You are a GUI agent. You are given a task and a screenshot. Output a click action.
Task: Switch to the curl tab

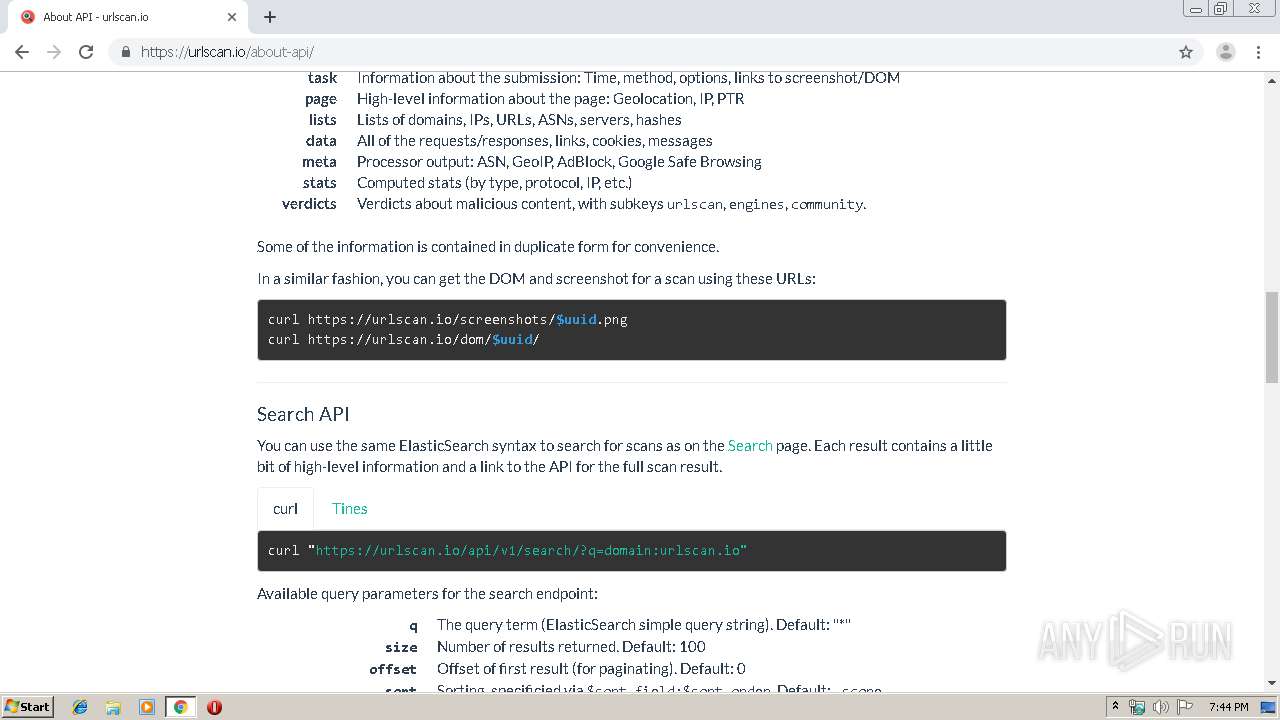285,509
